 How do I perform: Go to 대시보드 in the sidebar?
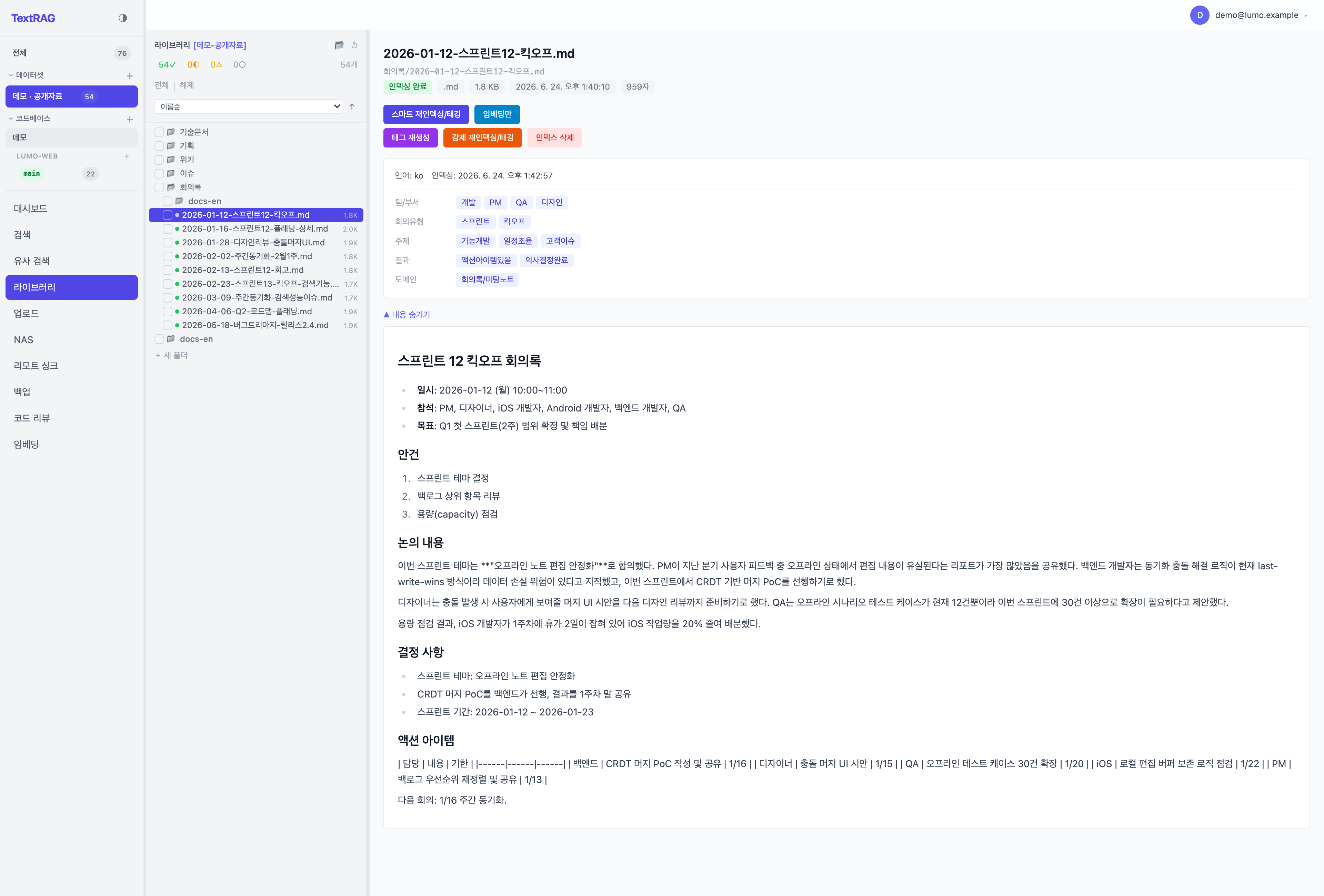(x=72, y=208)
